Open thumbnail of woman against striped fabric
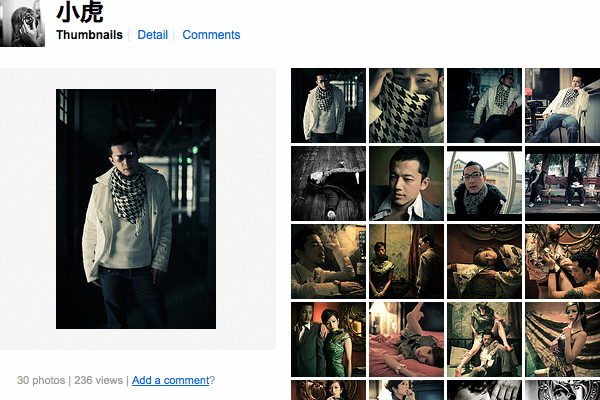 tap(562, 340)
